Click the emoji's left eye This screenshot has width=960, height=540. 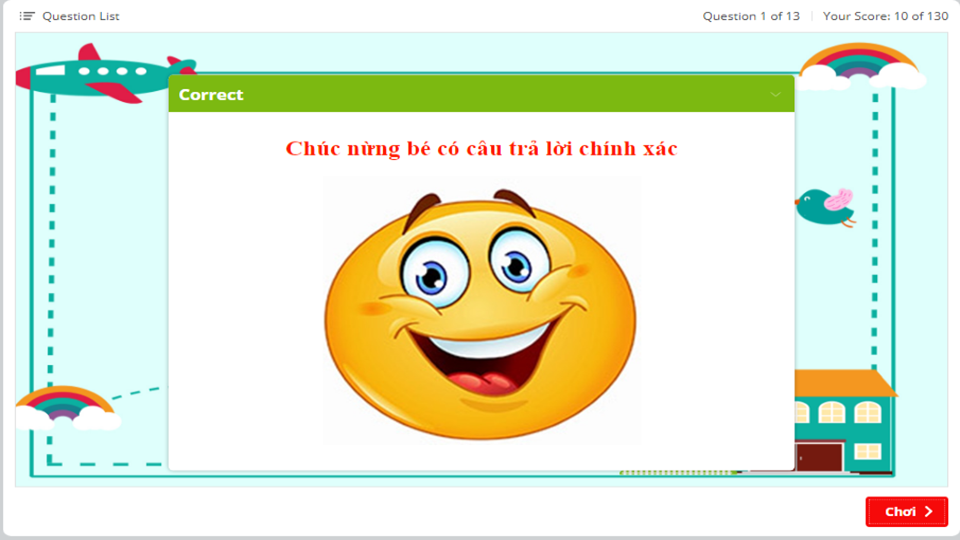coord(430,268)
